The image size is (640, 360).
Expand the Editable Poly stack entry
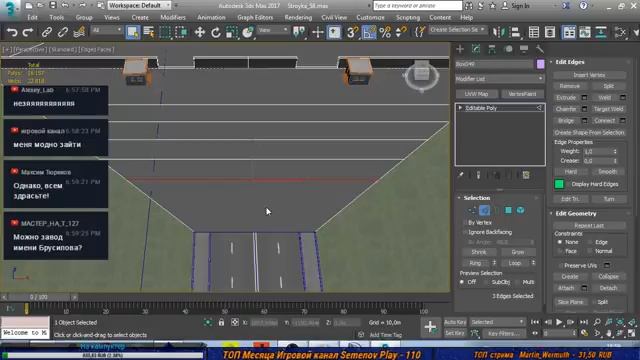tap(460, 108)
